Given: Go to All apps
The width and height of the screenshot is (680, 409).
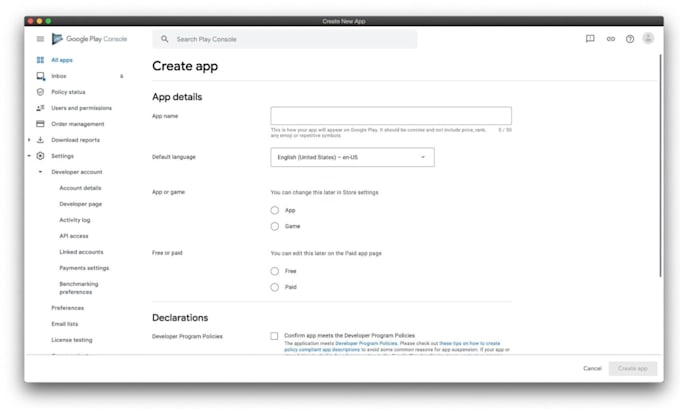Looking at the screenshot, I should point(62,60).
